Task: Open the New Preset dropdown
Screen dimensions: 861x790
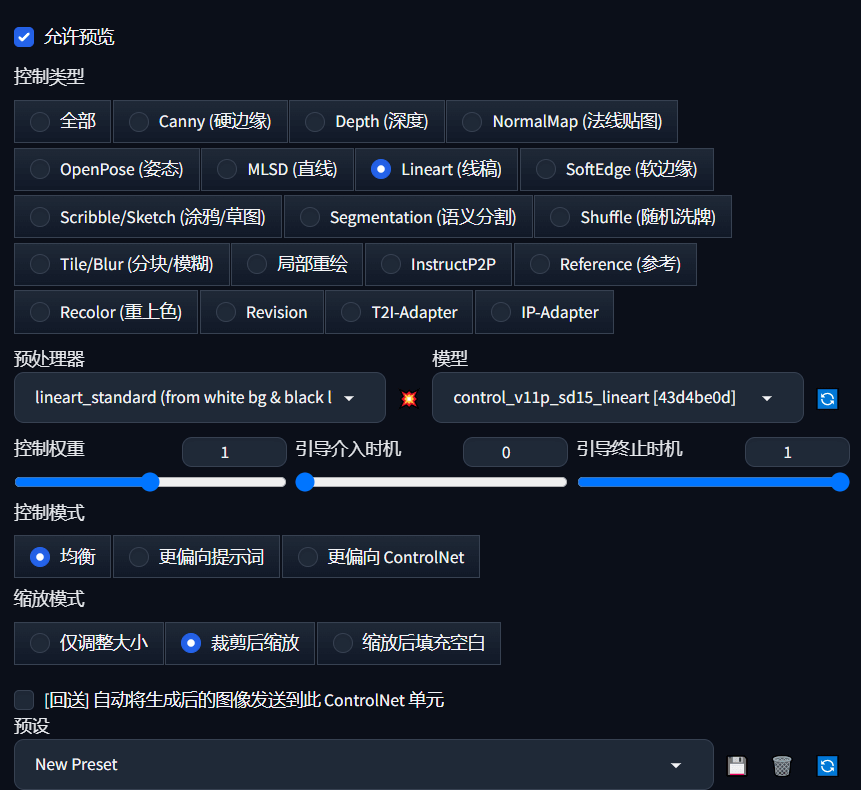Action: (363, 765)
